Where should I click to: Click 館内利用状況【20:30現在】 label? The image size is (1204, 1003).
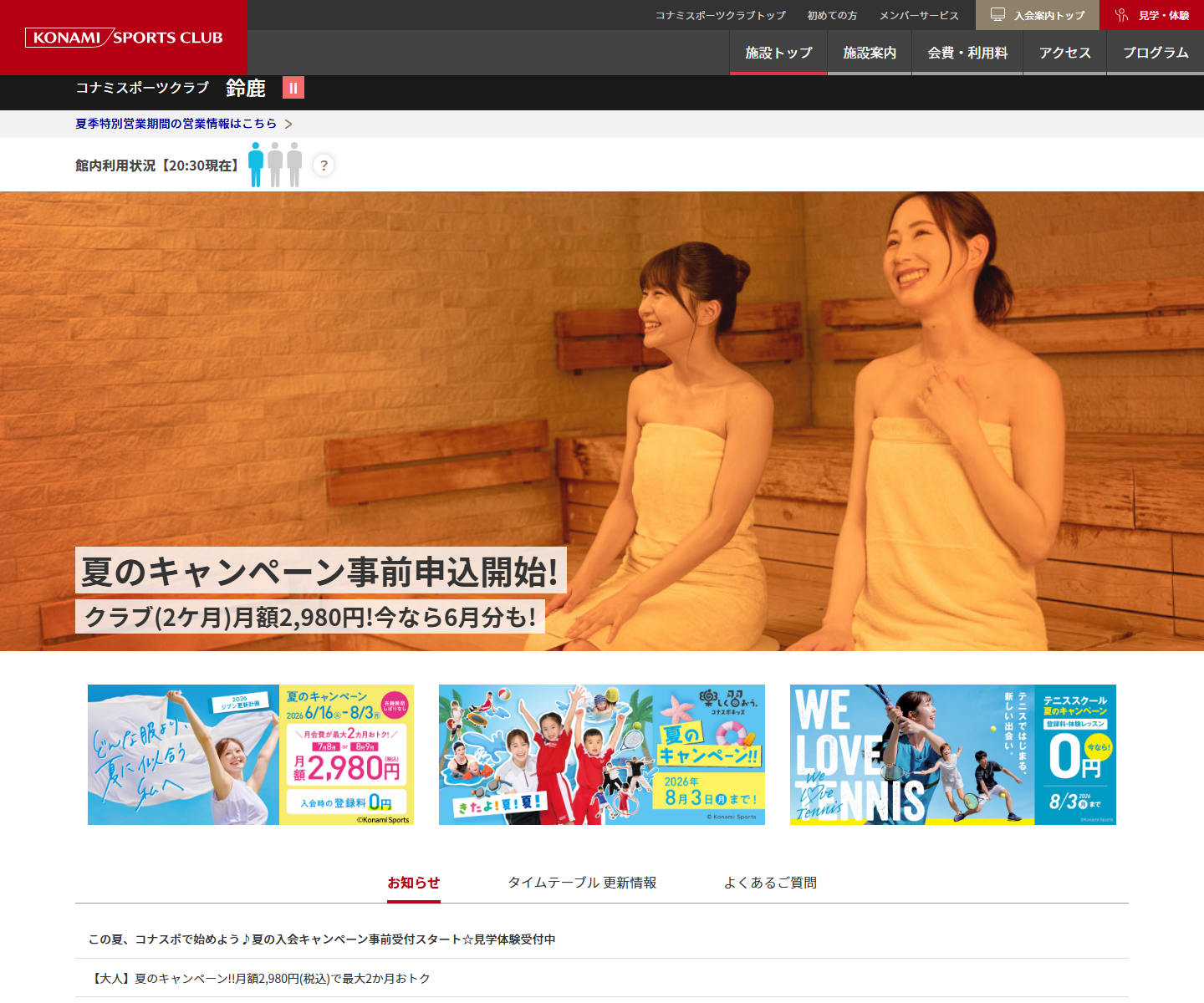(x=158, y=165)
